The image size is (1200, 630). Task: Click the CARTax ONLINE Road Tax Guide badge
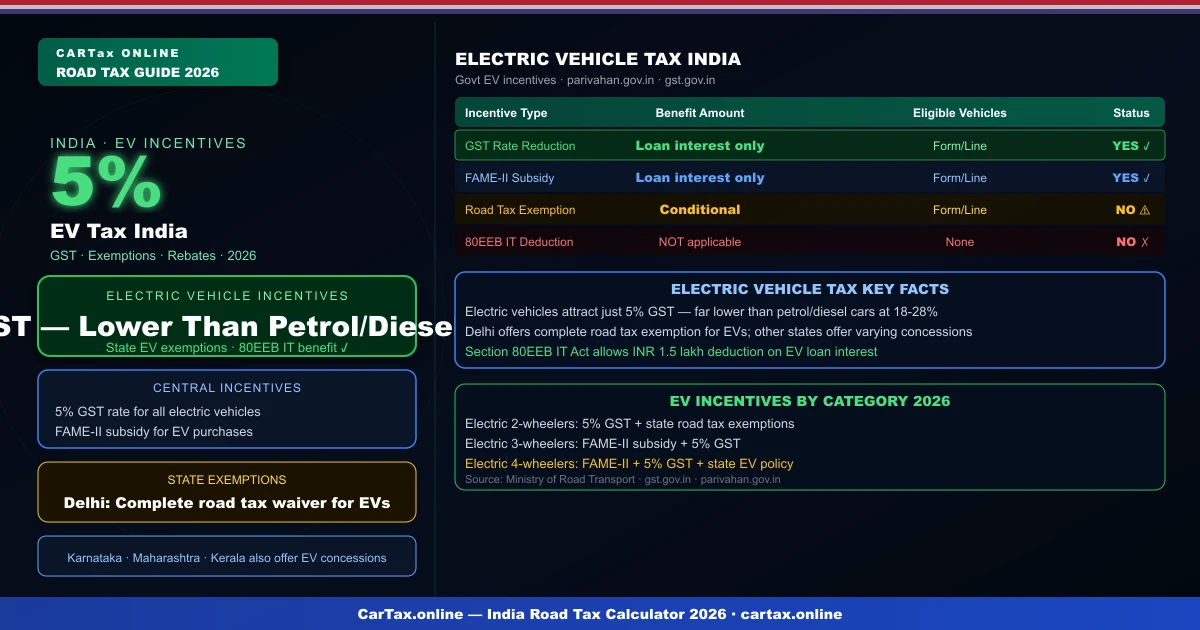coord(157,61)
